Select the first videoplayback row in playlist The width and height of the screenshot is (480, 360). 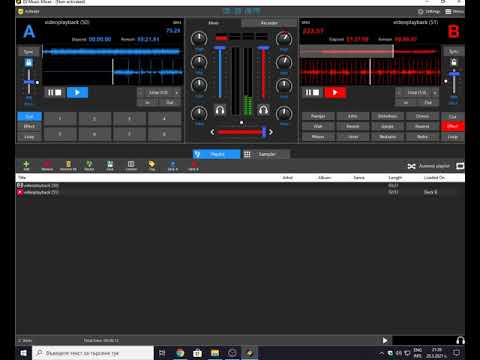click(240, 185)
